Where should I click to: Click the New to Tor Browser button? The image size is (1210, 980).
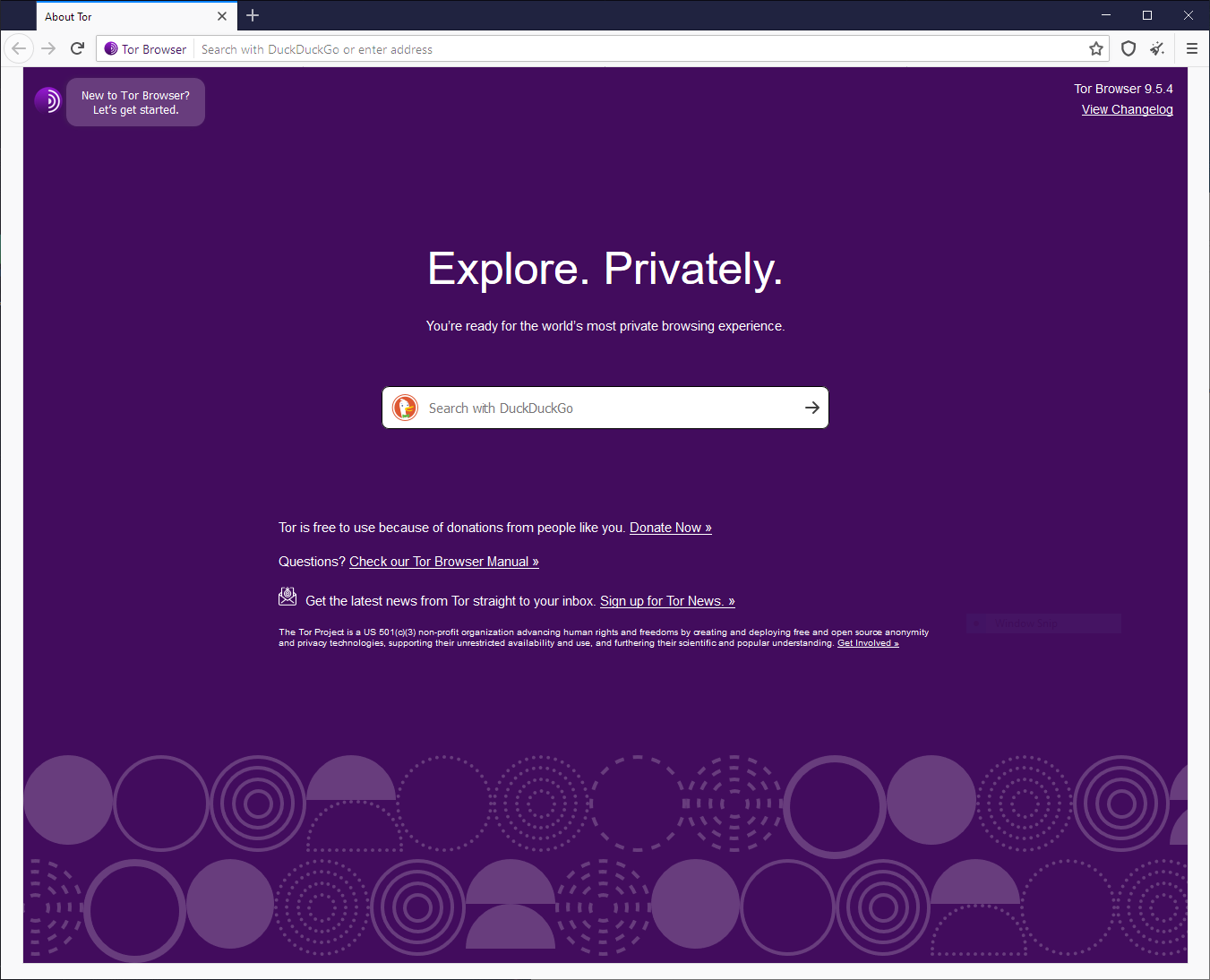[x=135, y=102]
